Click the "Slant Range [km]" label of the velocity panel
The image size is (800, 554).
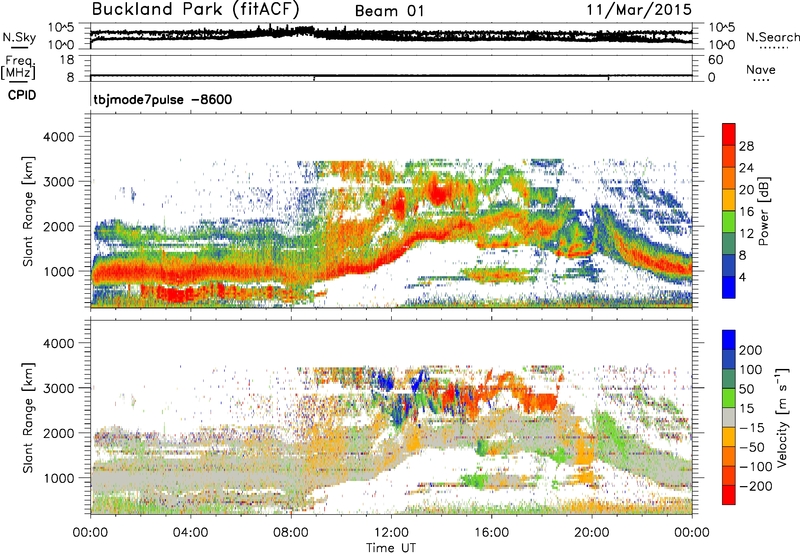click(x=28, y=417)
